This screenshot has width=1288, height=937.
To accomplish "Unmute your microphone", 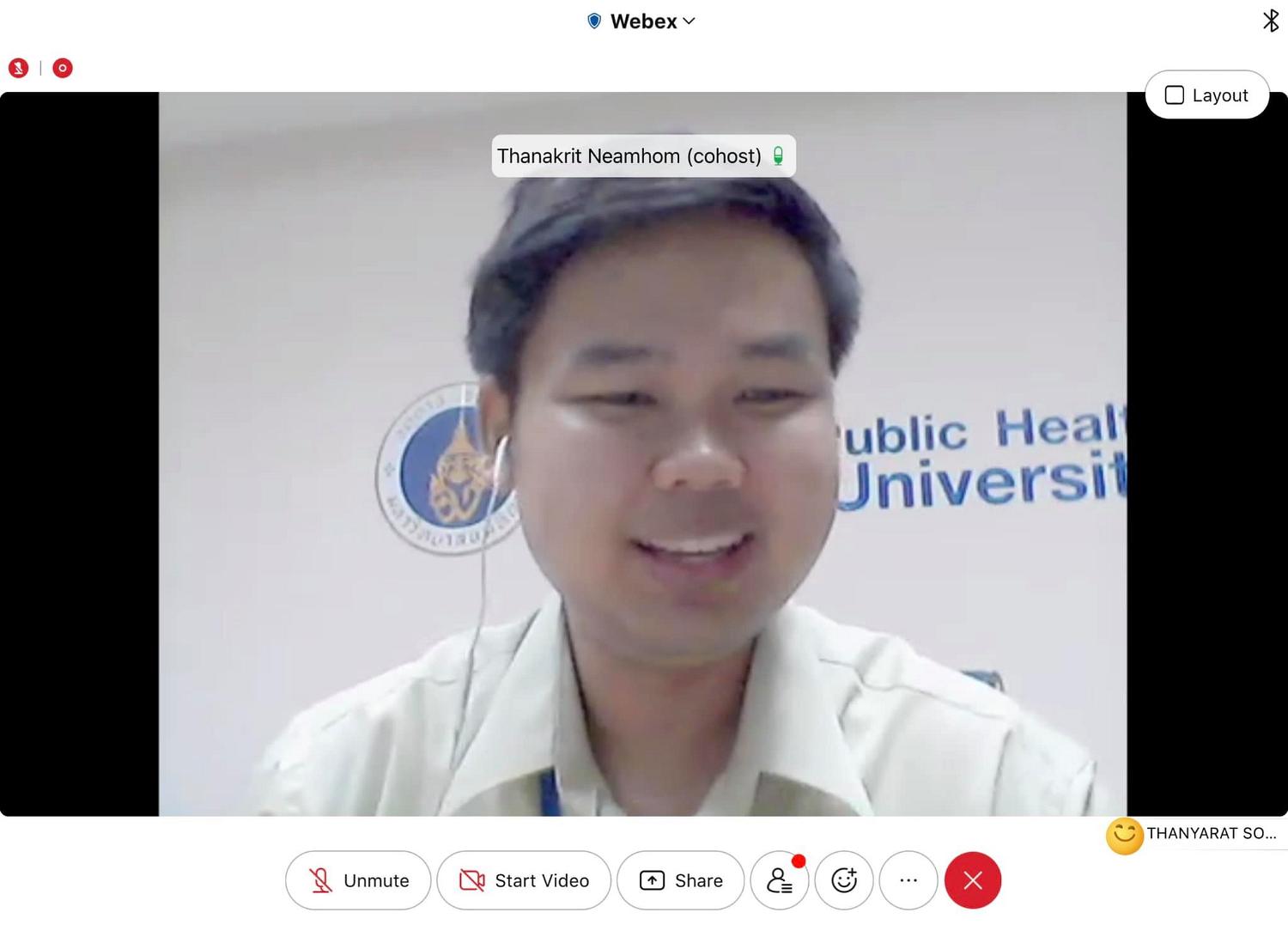I will pos(358,880).
